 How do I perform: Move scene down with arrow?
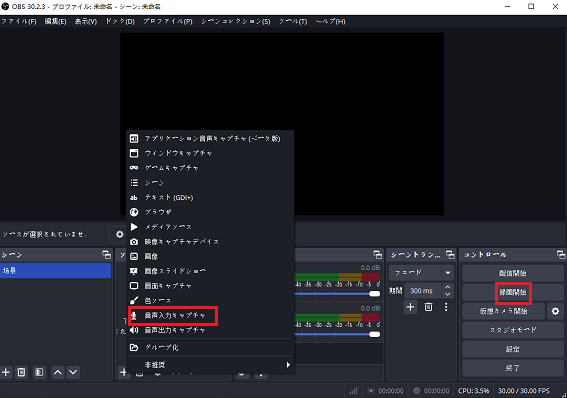[x=73, y=372]
